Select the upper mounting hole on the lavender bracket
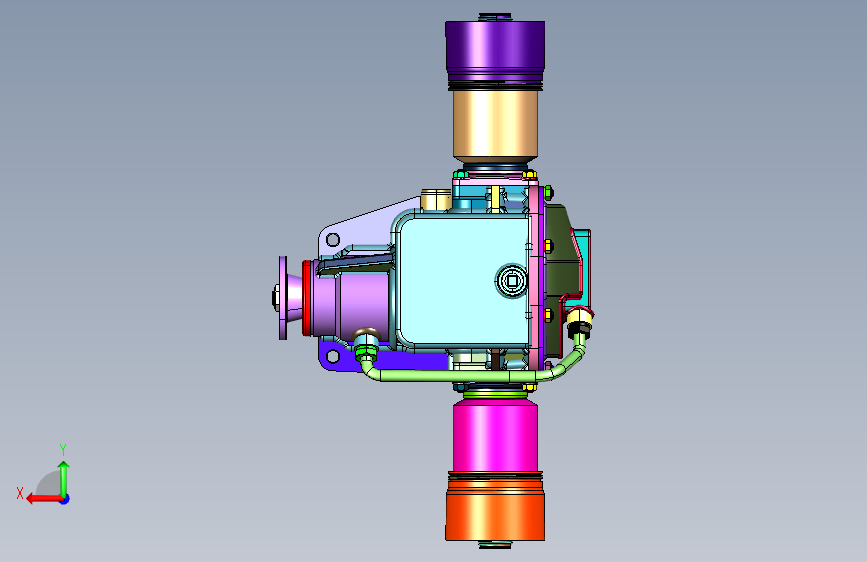This screenshot has width=867, height=562. (x=333, y=240)
